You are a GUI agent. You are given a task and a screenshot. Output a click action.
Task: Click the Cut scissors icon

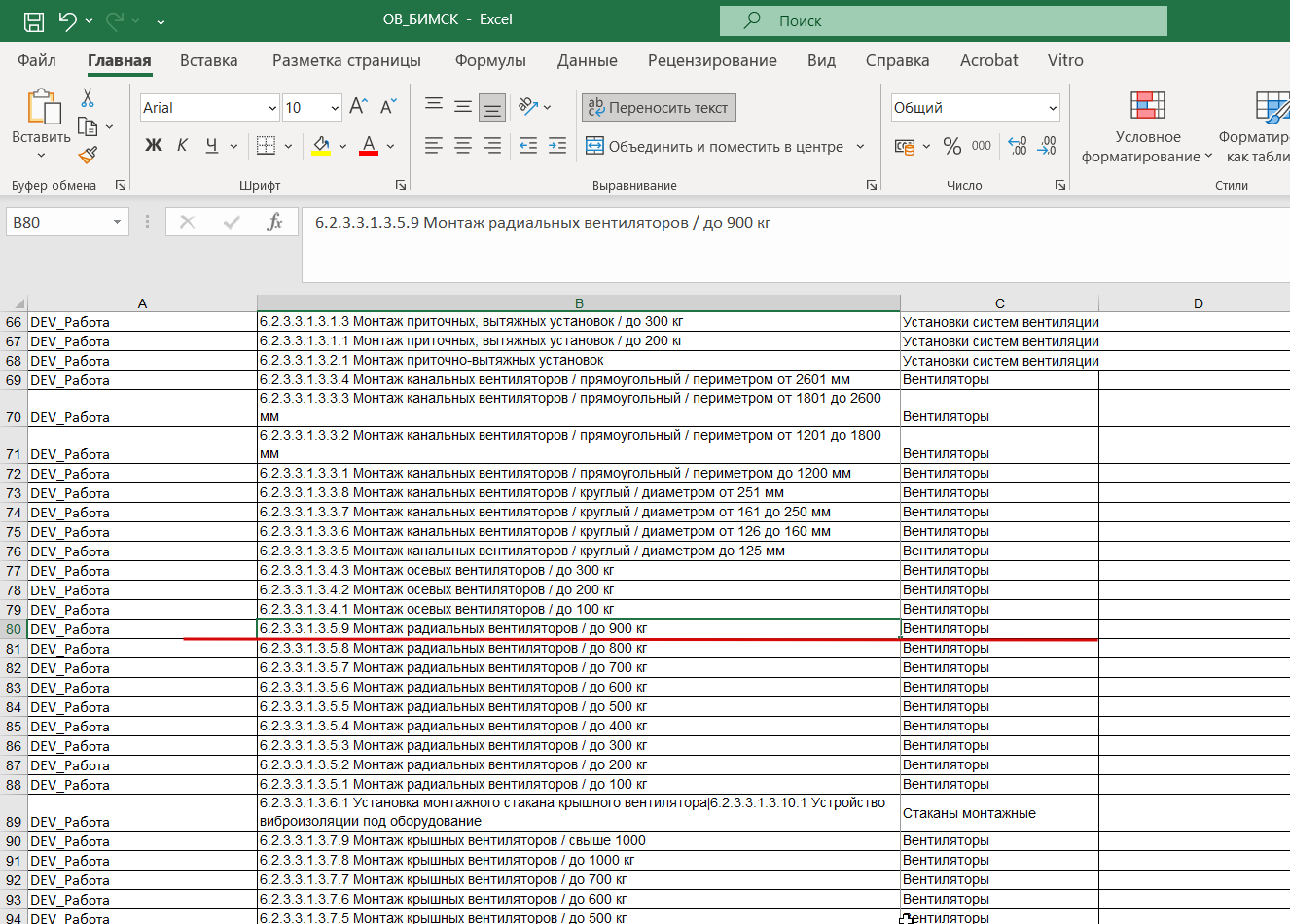[88, 98]
